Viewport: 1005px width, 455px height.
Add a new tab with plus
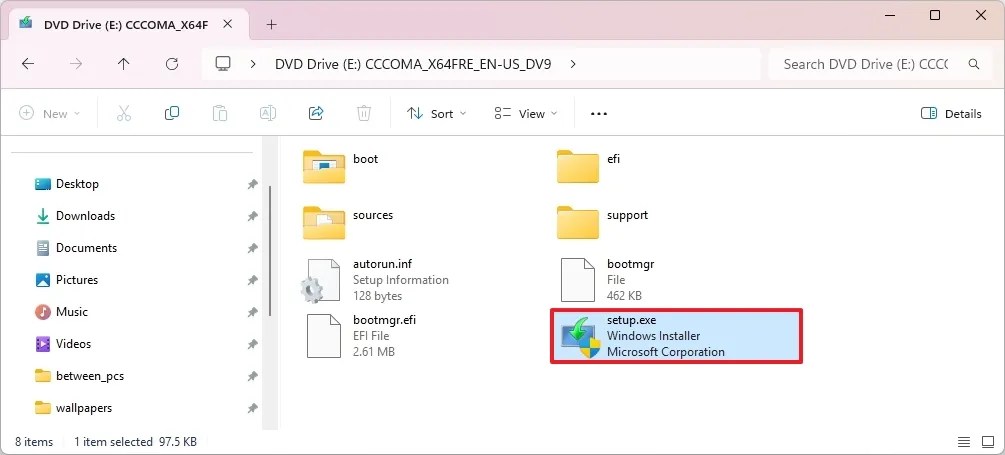coord(271,24)
